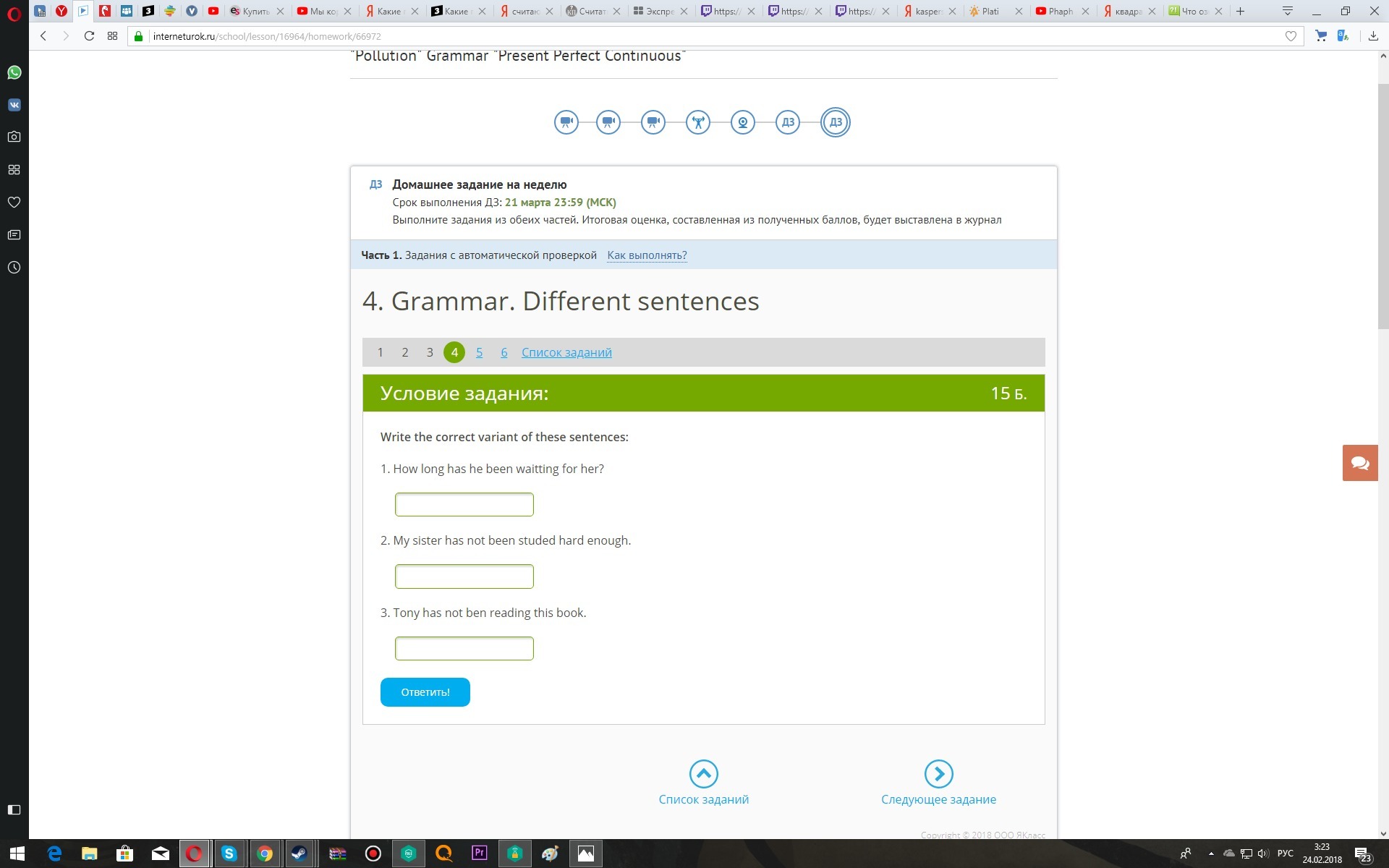1389x868 pixels.
Task: Click the dumbbell trainer step icon
Action: (697, 122)
